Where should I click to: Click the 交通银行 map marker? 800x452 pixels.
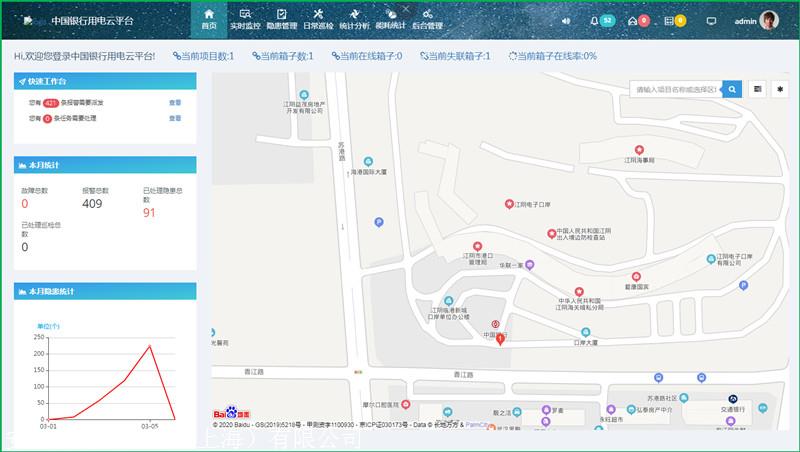click(733, 399)
